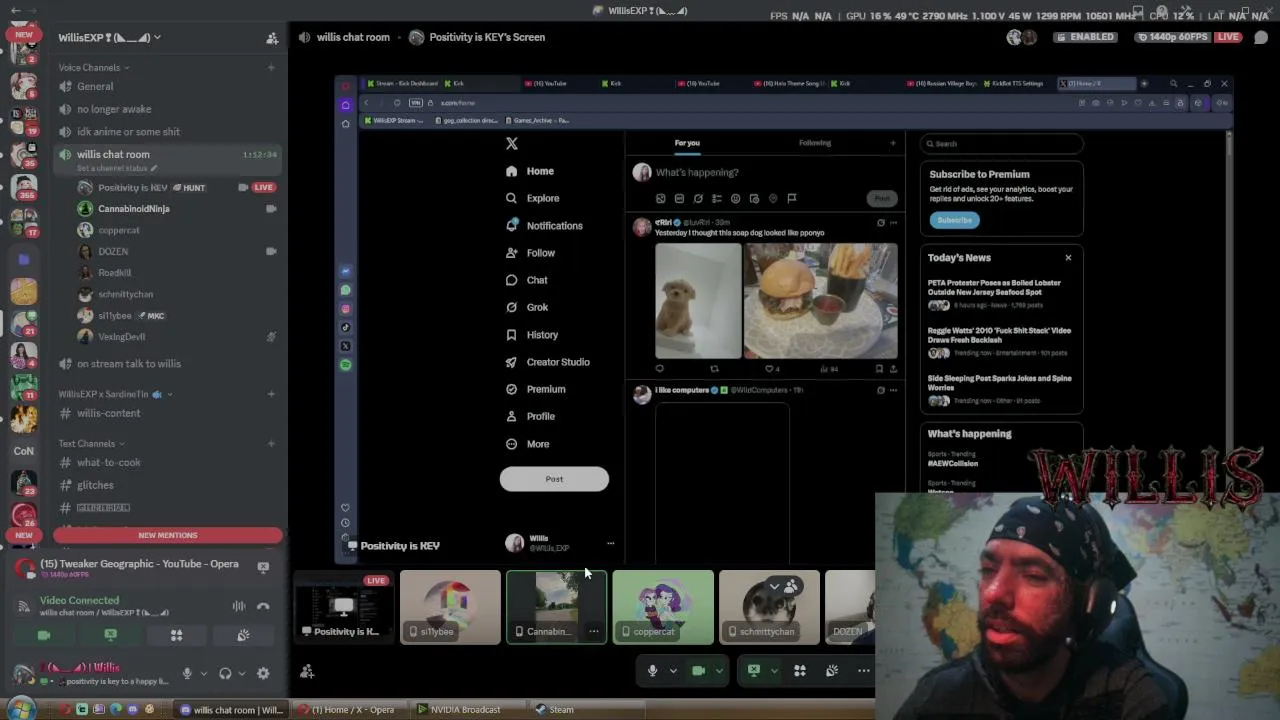Open camera options arrow in call controls
The image size is (1280, 720).
(718, 671)
